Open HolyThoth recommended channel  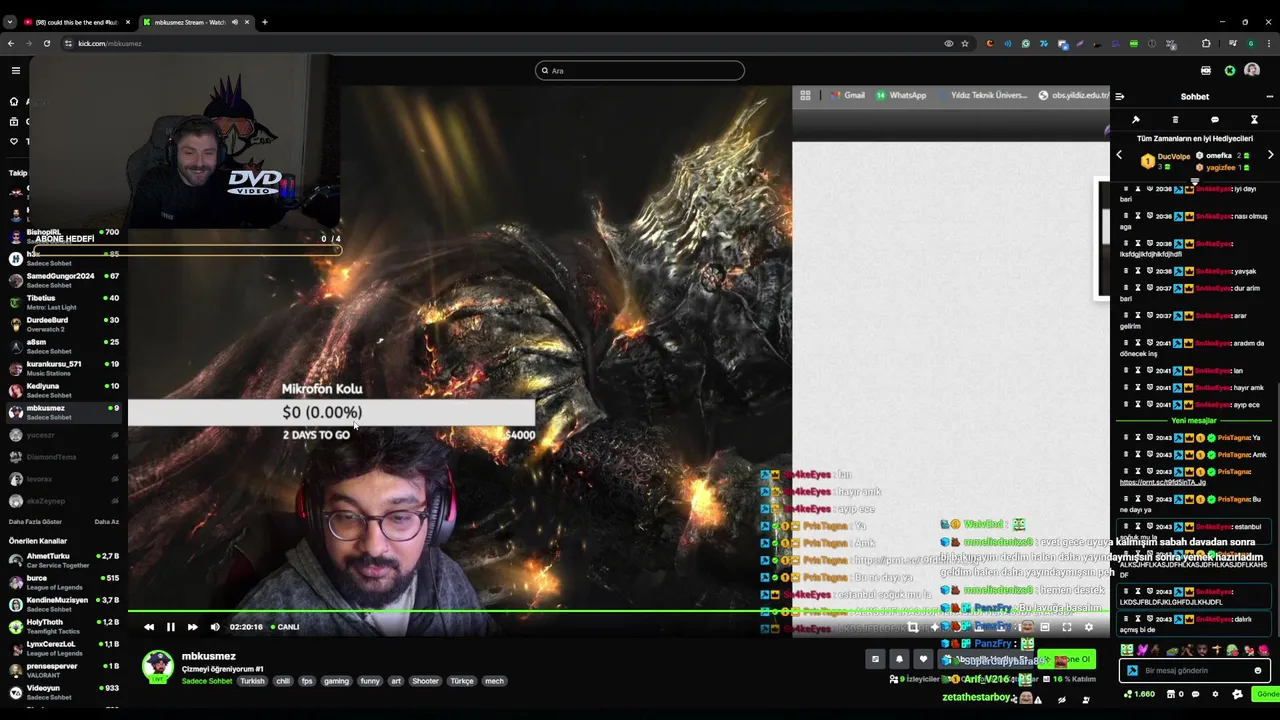click(62, 626)
